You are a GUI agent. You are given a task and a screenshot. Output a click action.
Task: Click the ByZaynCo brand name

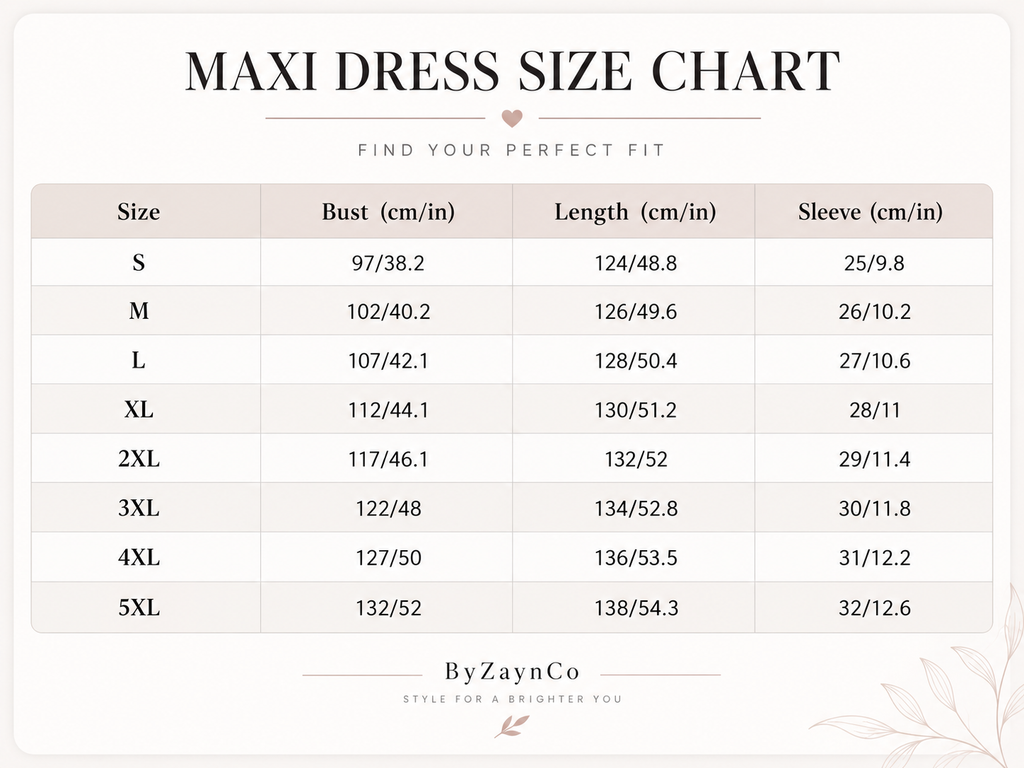[x=512, y=671]
